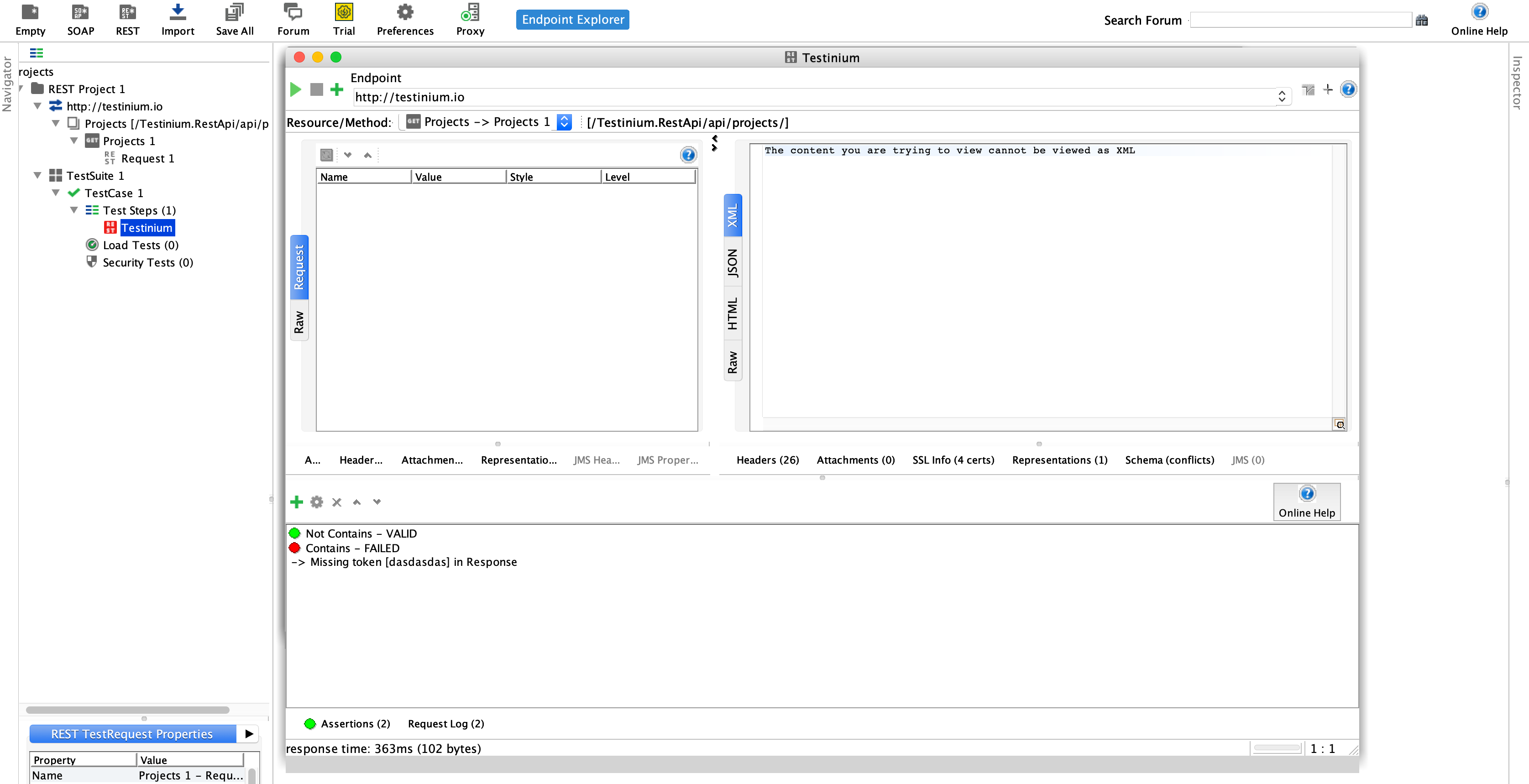
Task: Open request Header... tab
Action: pyautogui.click(x=361, y=460)
